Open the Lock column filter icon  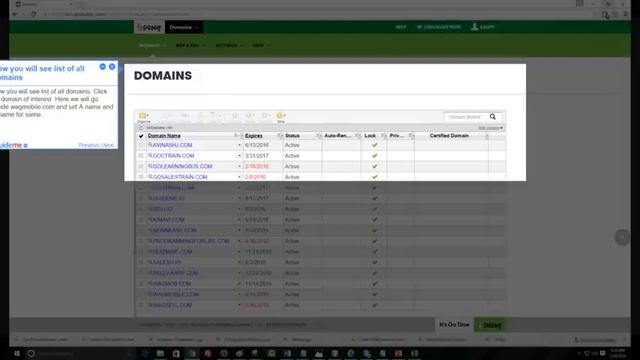pyautogui.click(x=383, y=136)
